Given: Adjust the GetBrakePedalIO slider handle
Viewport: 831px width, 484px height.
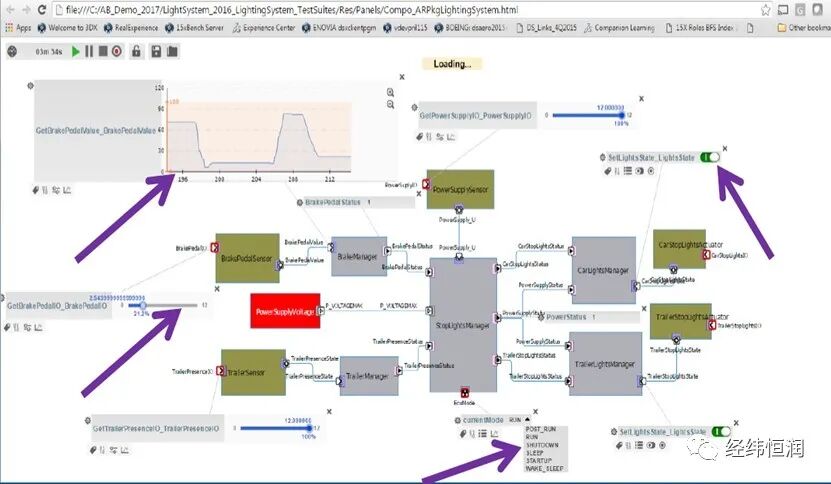Looking at the screenshot, I should click(143, 305).
